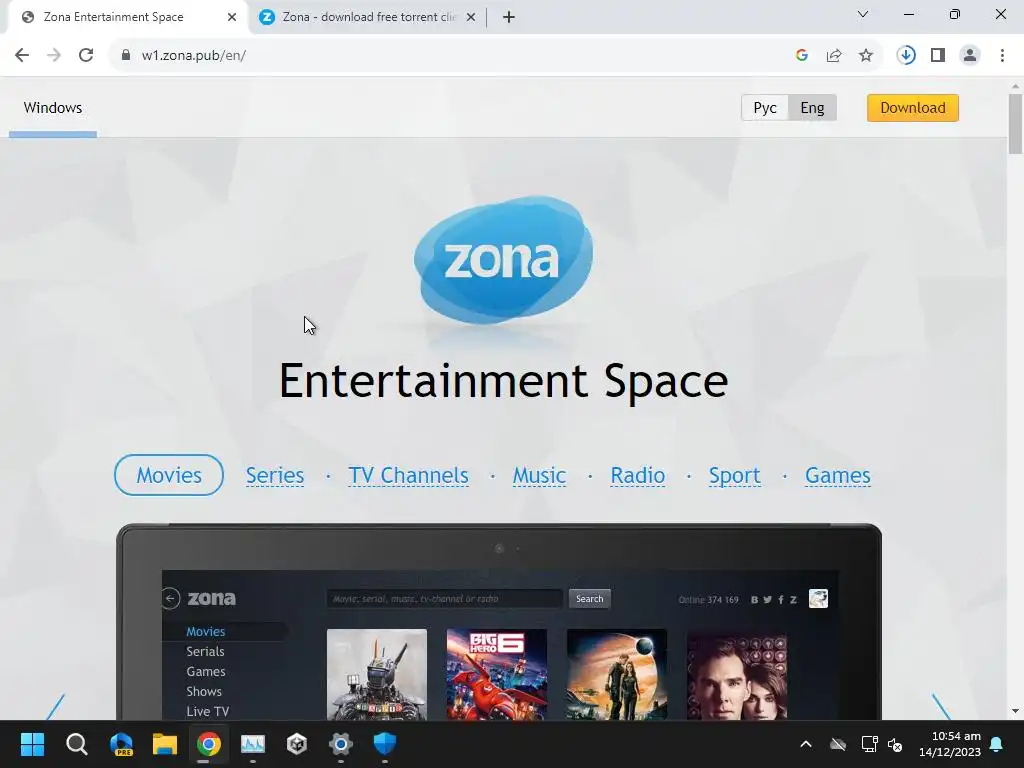
Task: Click the share page icon
Action: pos(834,56)
